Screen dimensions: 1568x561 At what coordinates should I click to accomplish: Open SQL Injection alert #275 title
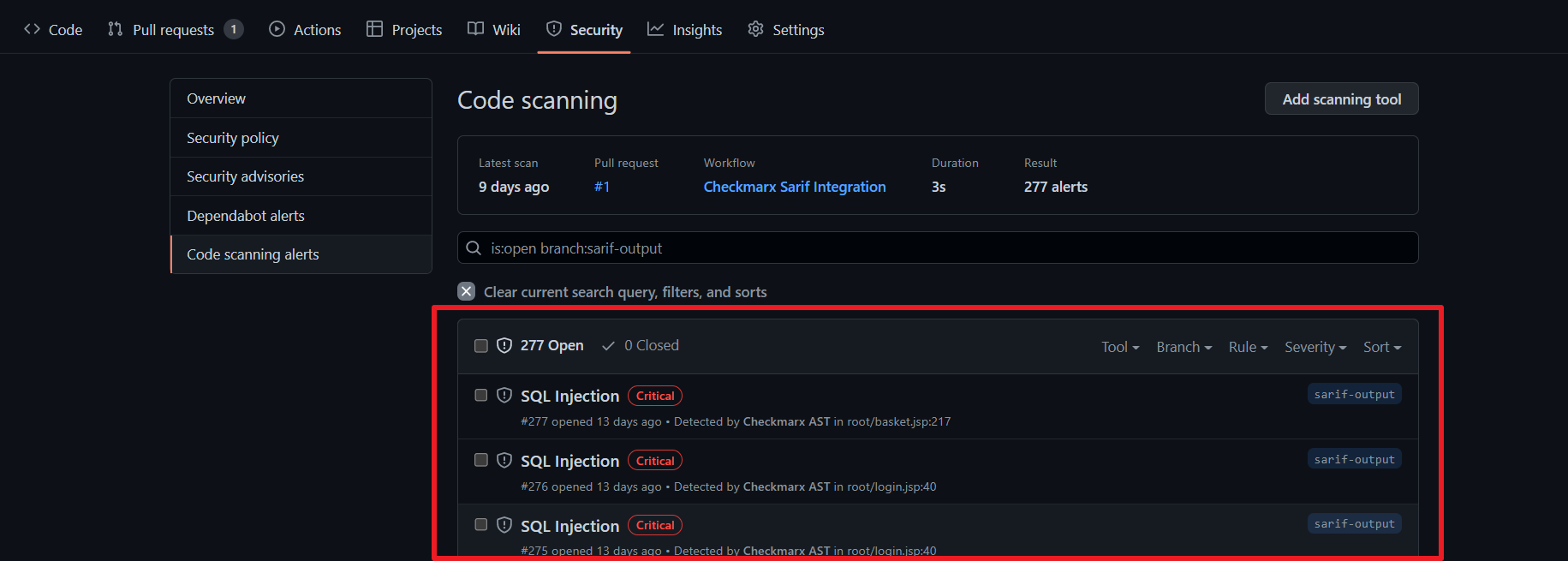click(x=569, y=526)
